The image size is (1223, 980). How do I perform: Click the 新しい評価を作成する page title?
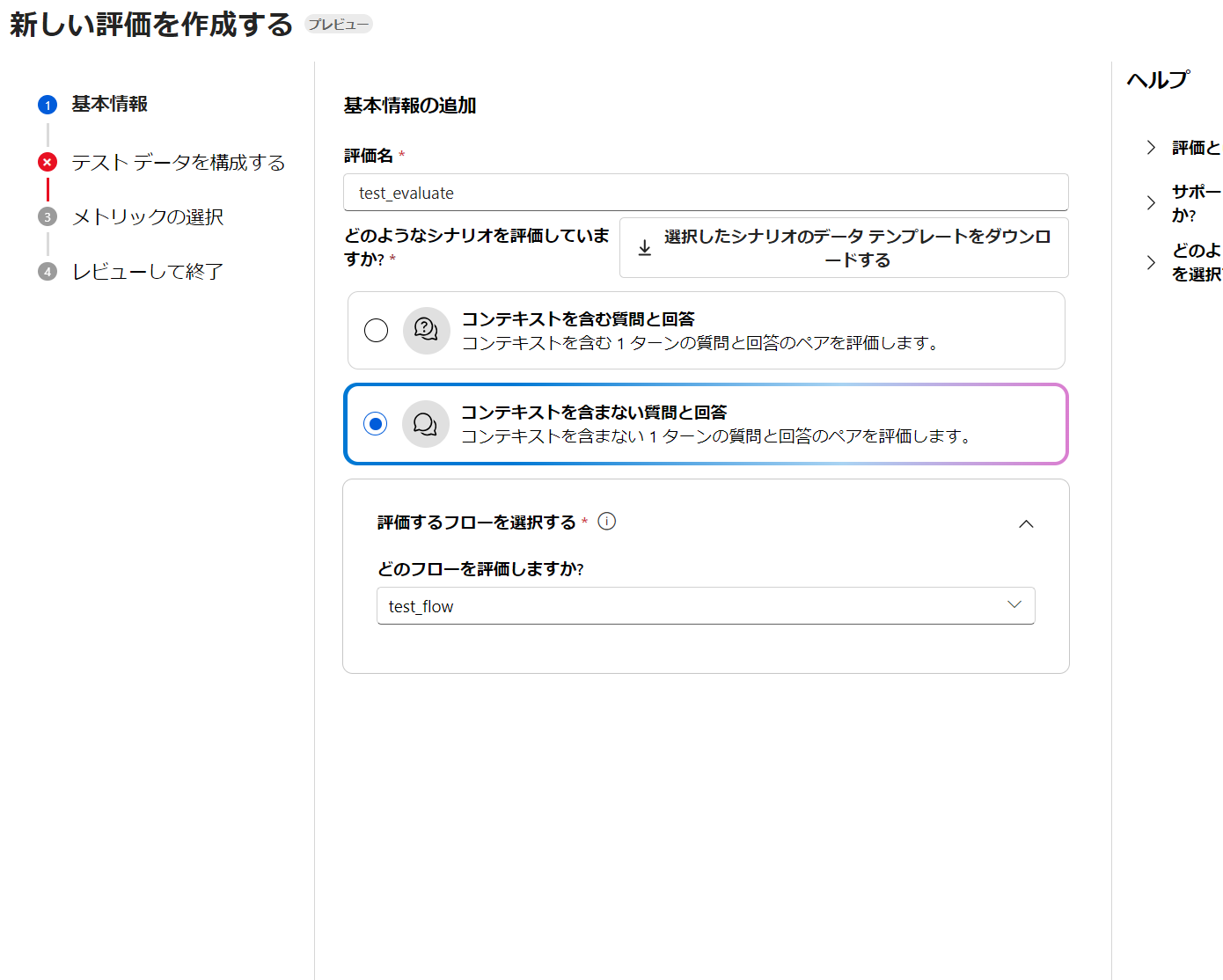[x=151, y=24]
